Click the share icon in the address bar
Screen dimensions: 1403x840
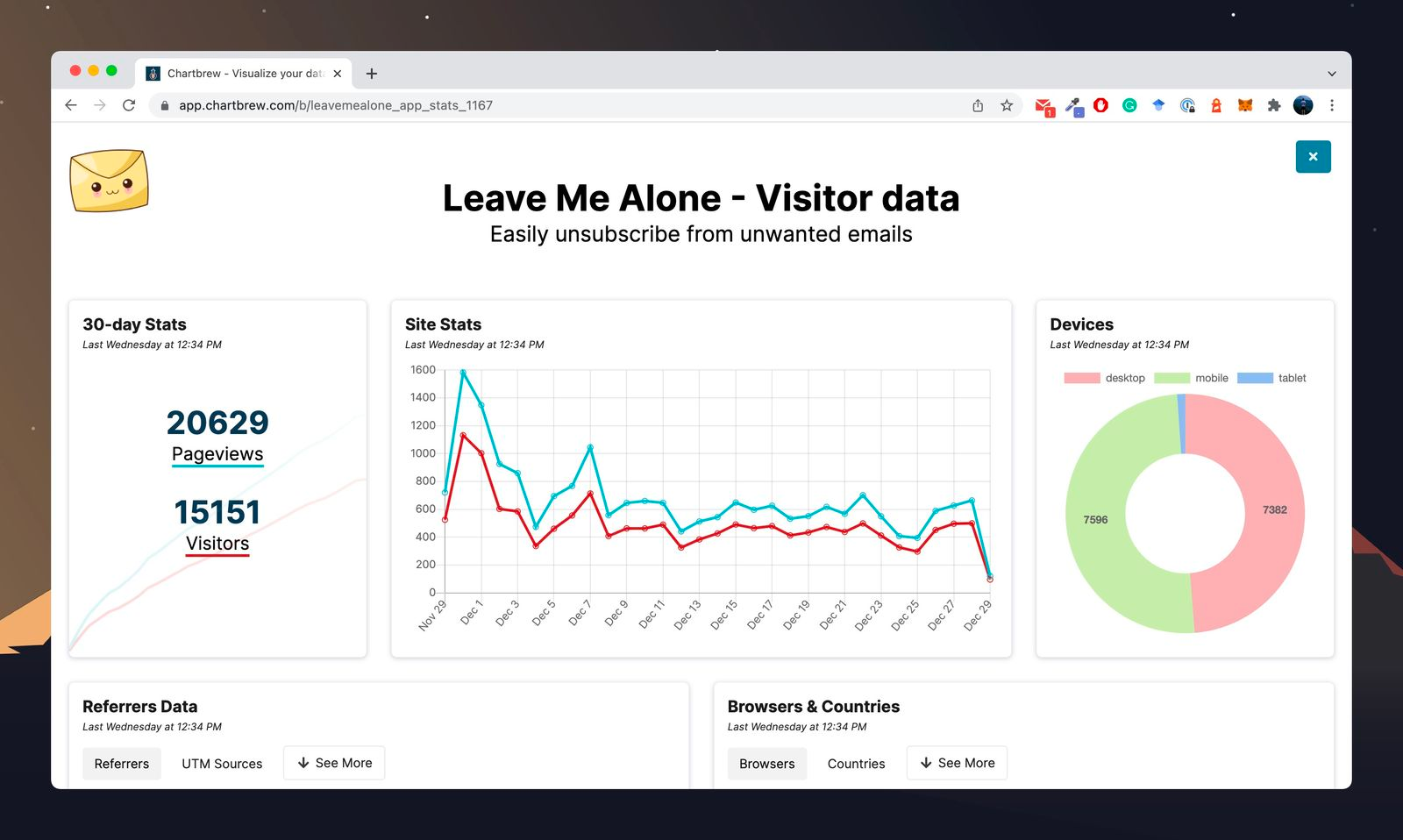coord(976,104)
